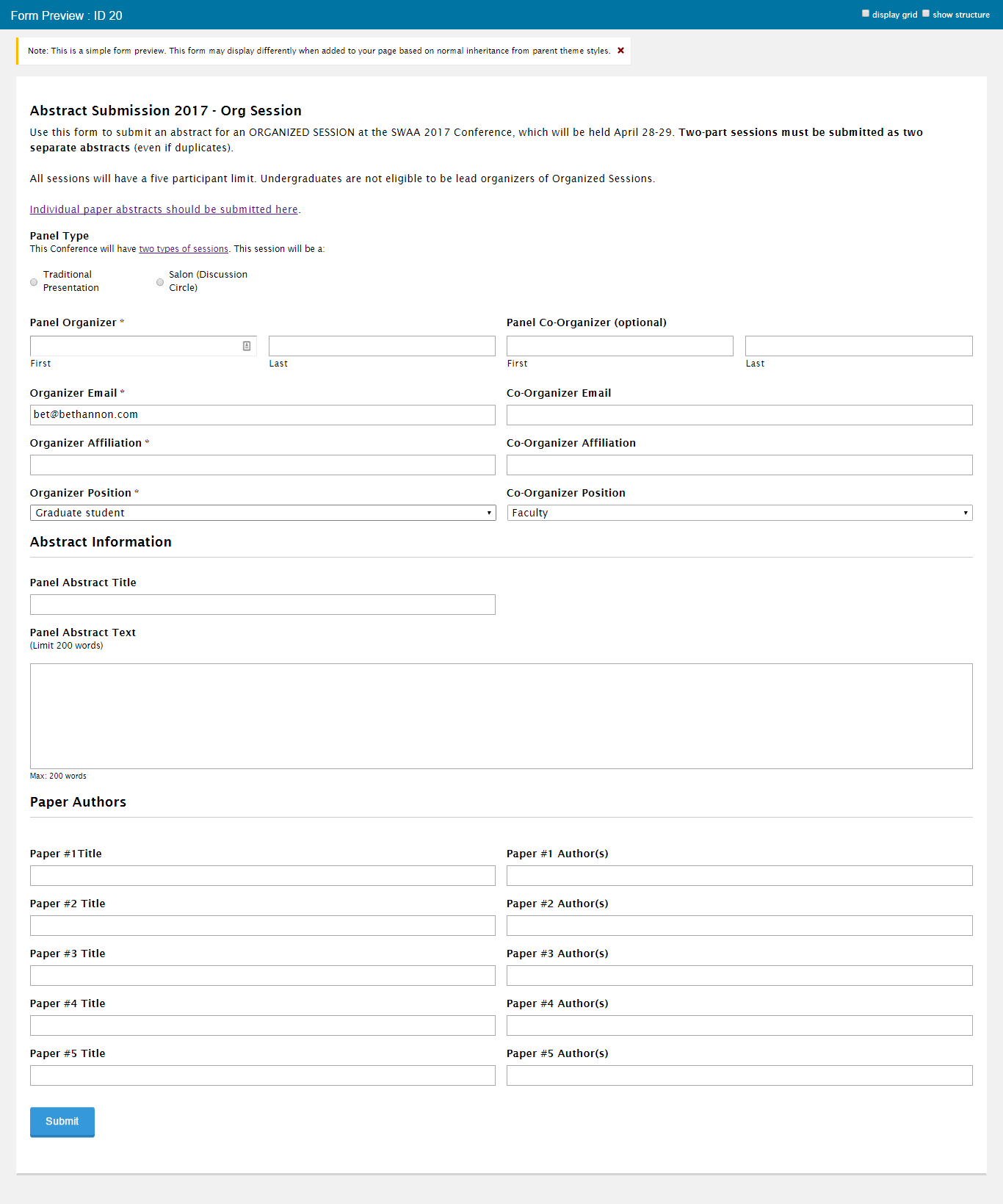The width and height of the screenshot is (1003, 1204).
Task: Toggle the show structure checkbox
Action: coord(926,14)
